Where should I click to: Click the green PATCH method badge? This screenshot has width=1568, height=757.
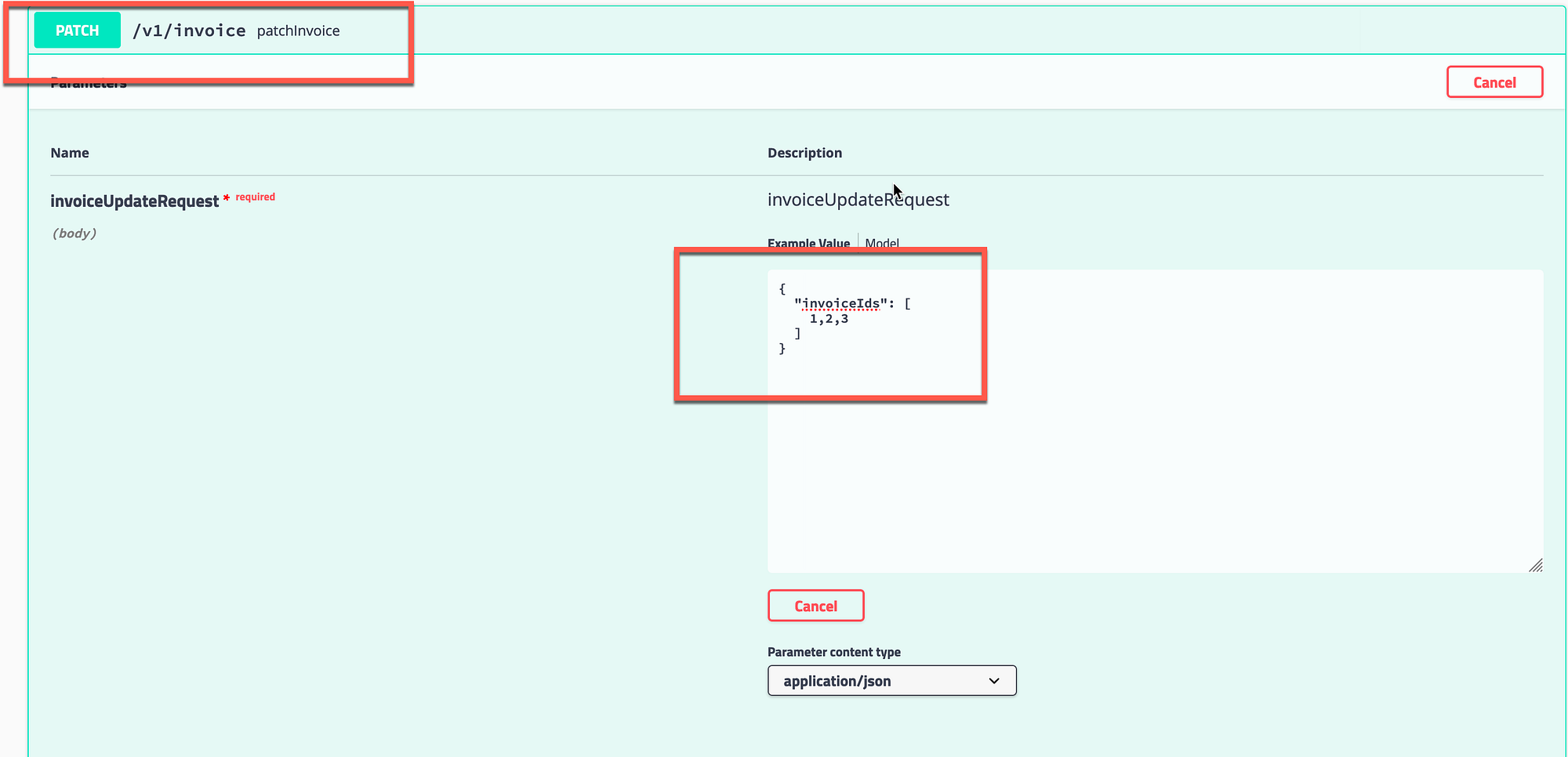[77, 30]
